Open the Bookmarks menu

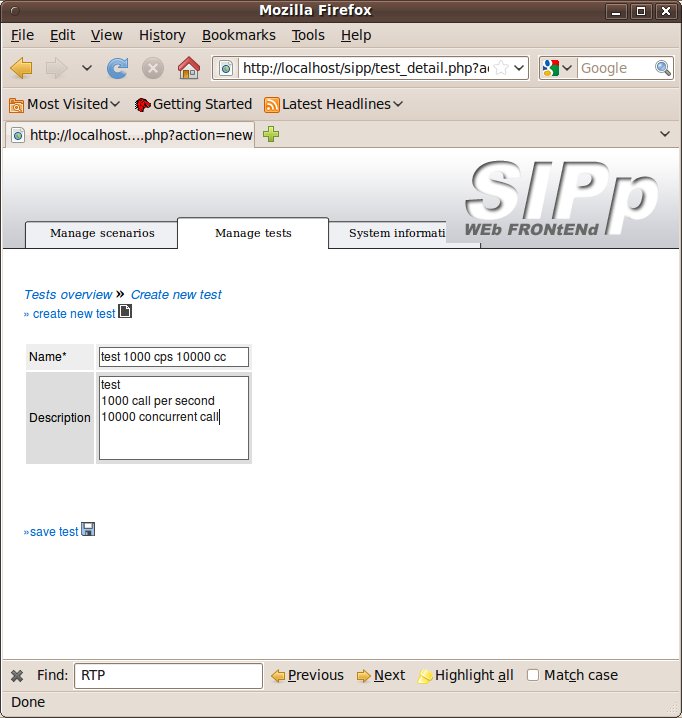239,35
